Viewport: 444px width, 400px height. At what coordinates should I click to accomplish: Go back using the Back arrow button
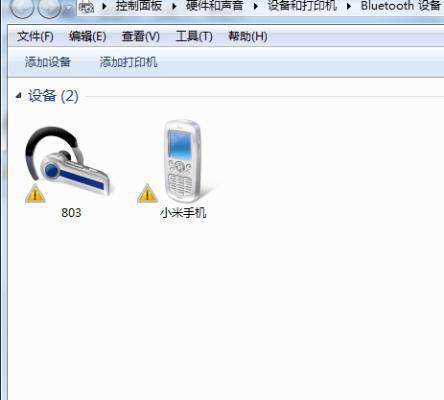click(22, 7)
